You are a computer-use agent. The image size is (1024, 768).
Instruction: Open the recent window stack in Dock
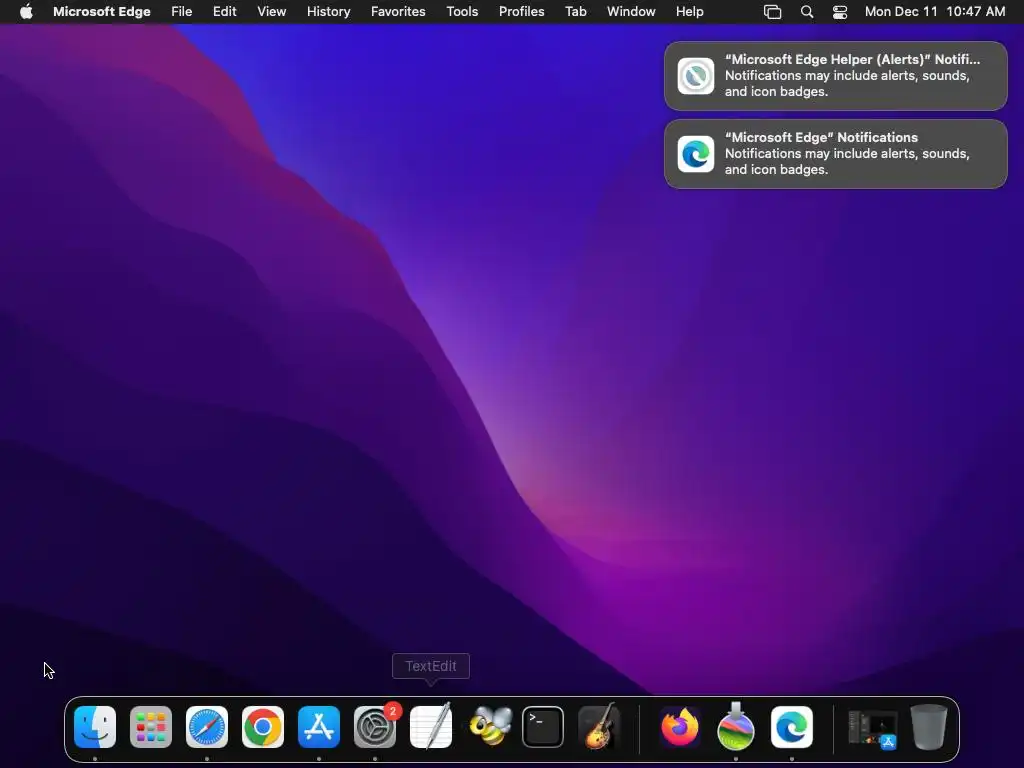point(872,729)
